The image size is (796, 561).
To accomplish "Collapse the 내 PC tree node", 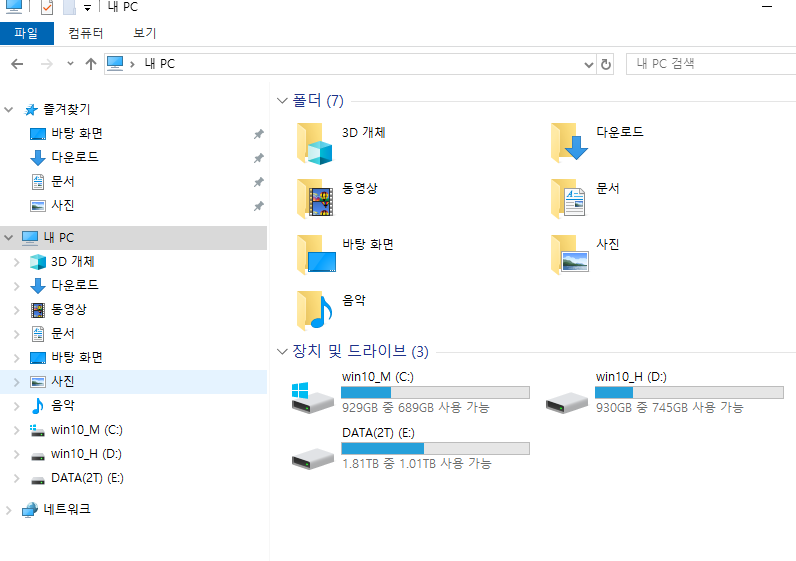I will 8,237.
